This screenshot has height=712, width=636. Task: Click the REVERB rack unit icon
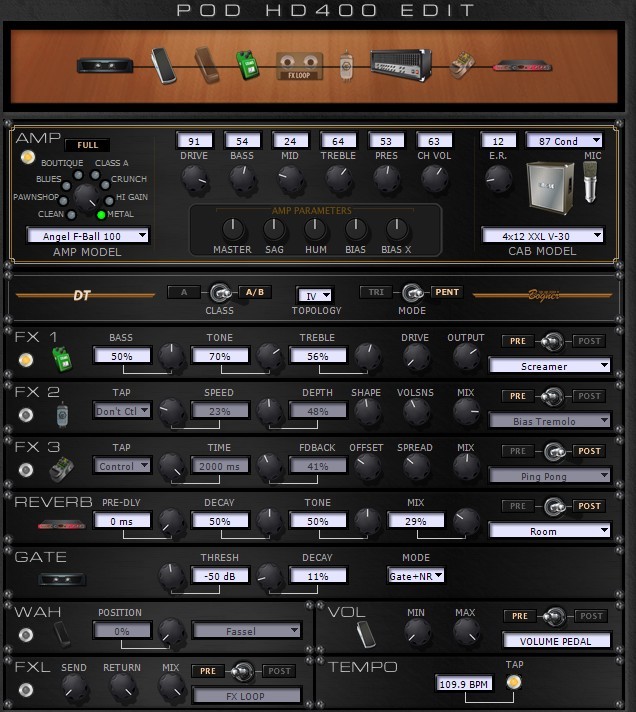tap(62, 525)
